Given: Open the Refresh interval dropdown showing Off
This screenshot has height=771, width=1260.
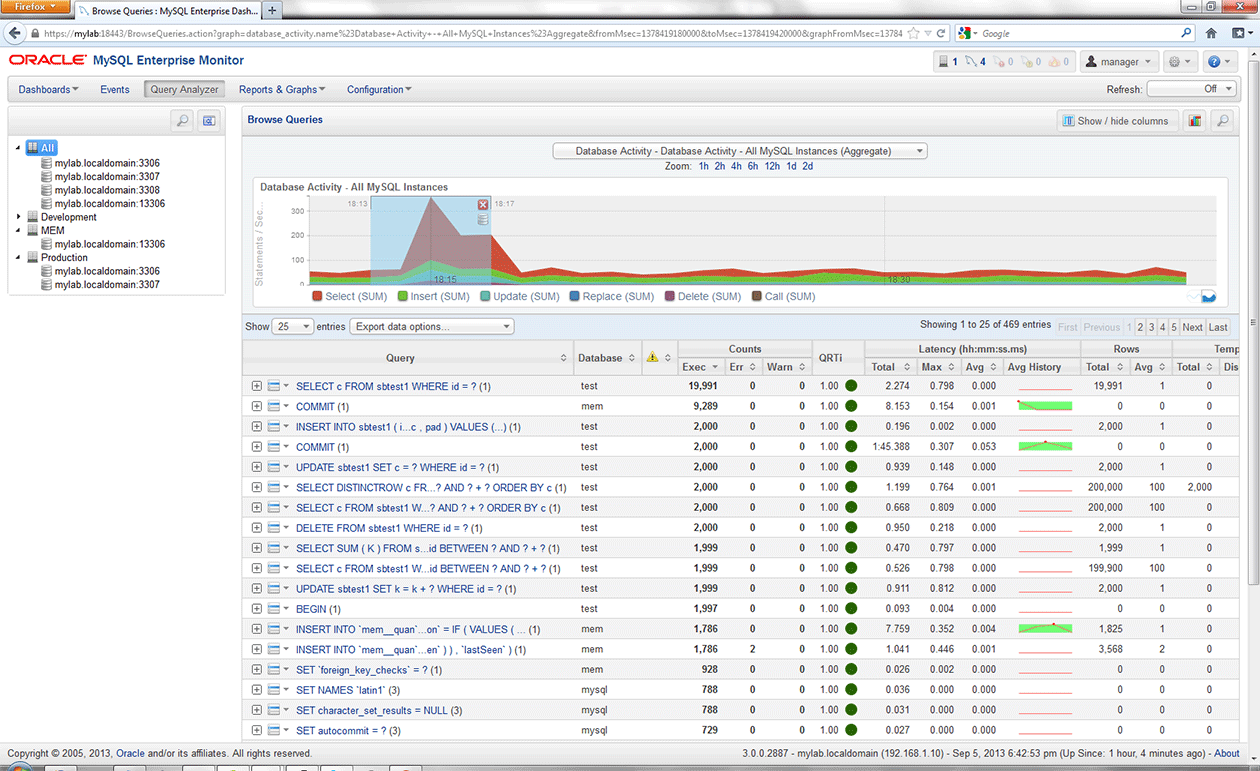Looking at the screenshot, I should [1192, 89].
